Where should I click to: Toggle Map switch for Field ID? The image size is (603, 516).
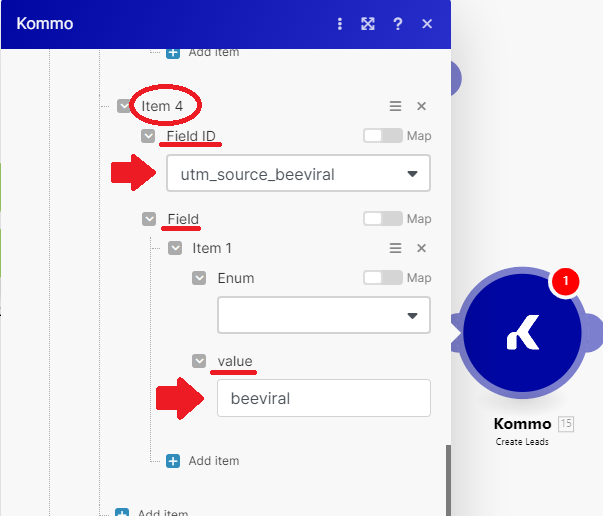(x=383, y=136)
